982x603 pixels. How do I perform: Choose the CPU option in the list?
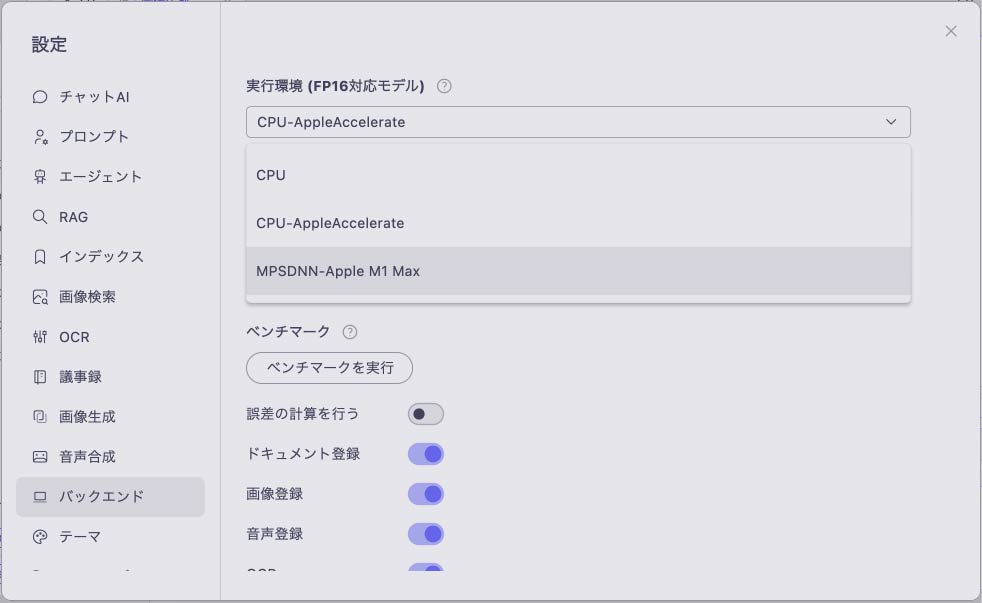(578, 175)
